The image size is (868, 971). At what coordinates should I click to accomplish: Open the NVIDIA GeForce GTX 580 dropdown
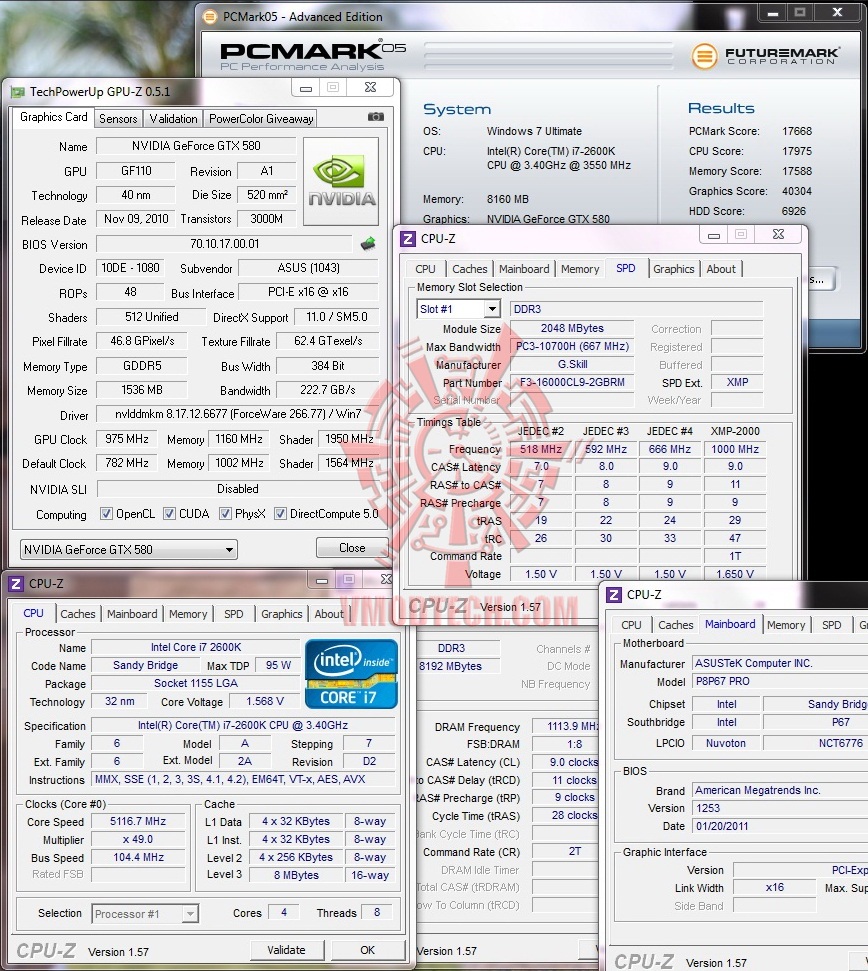[x=129, y=549]
